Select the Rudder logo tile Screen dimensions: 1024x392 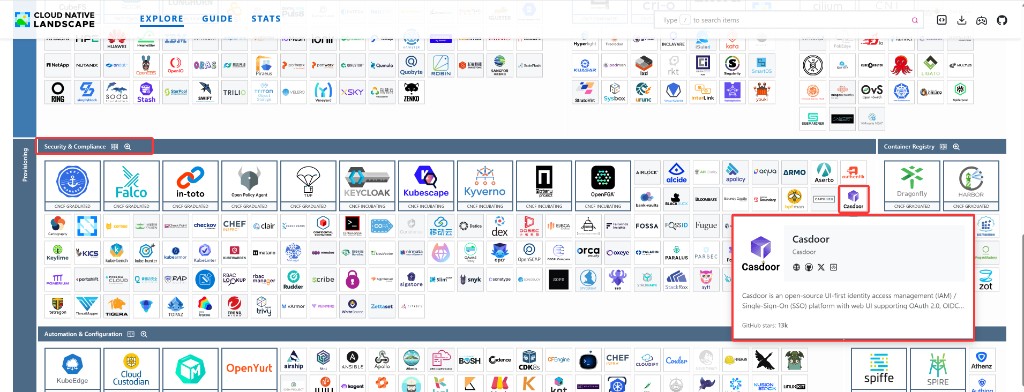[293, 280]
